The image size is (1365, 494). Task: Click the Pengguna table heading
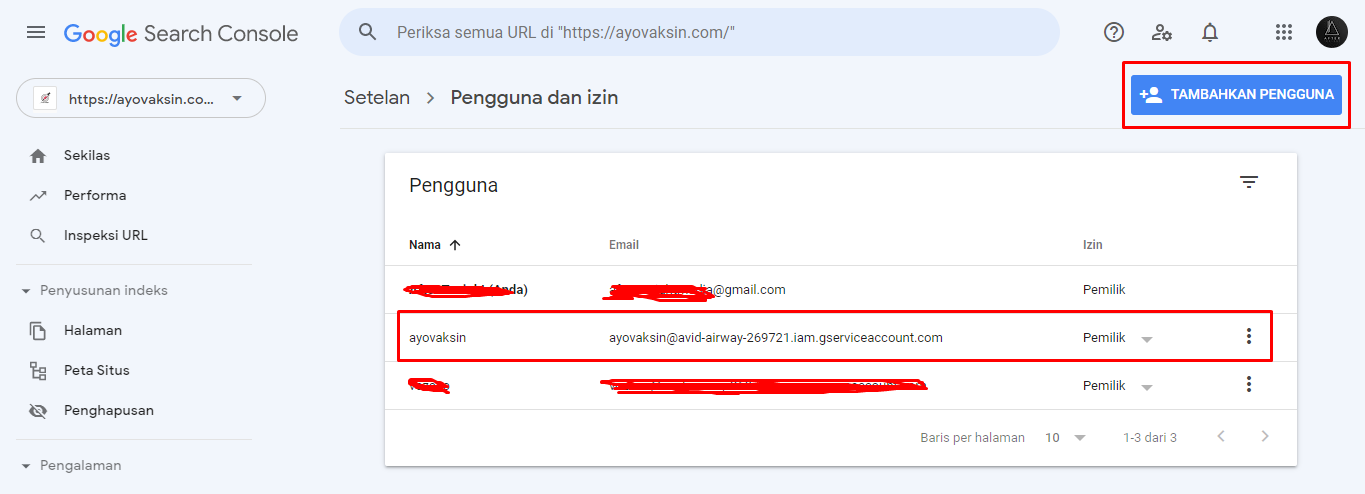point(454,185)
